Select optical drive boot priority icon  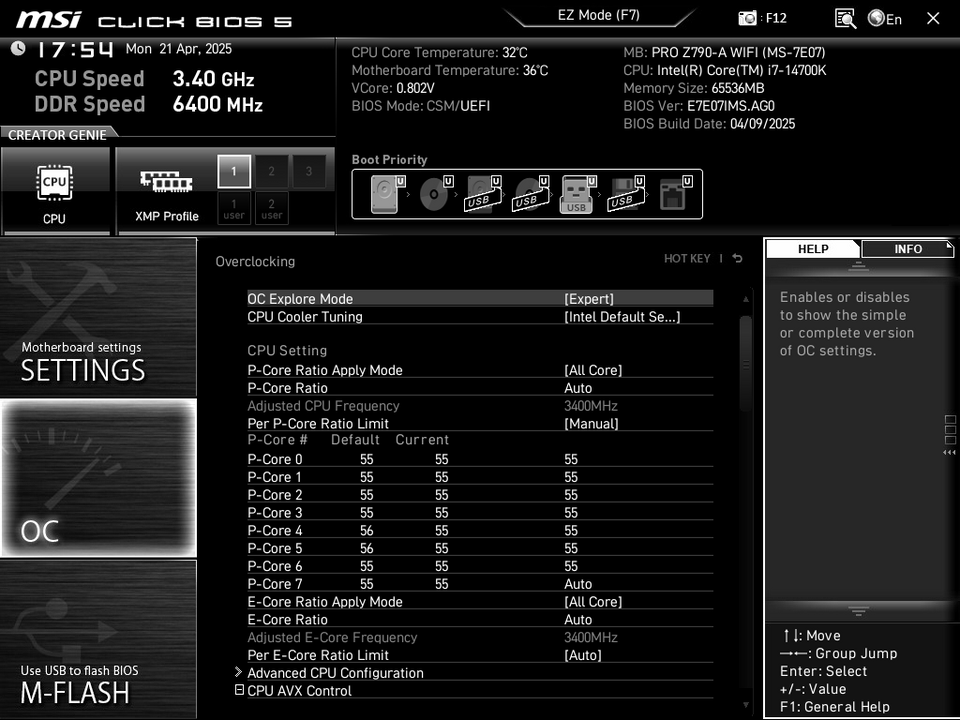click(435, 194)
